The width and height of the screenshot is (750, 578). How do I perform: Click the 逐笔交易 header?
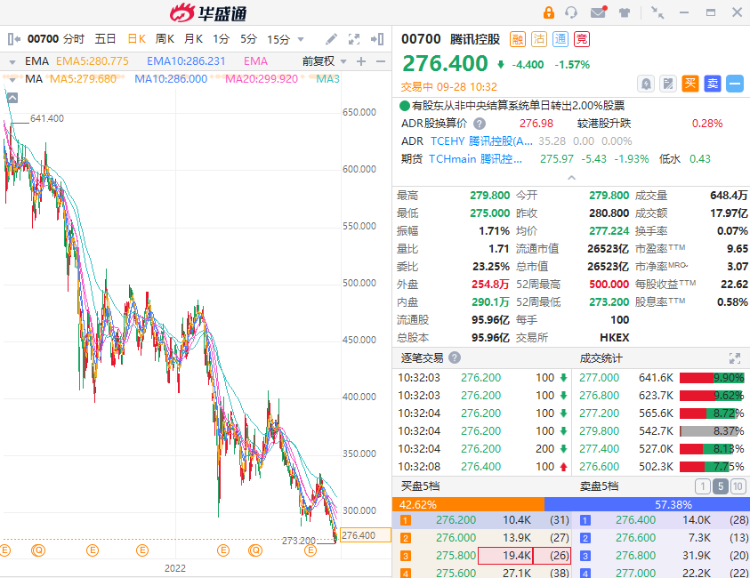click(422, 358)
